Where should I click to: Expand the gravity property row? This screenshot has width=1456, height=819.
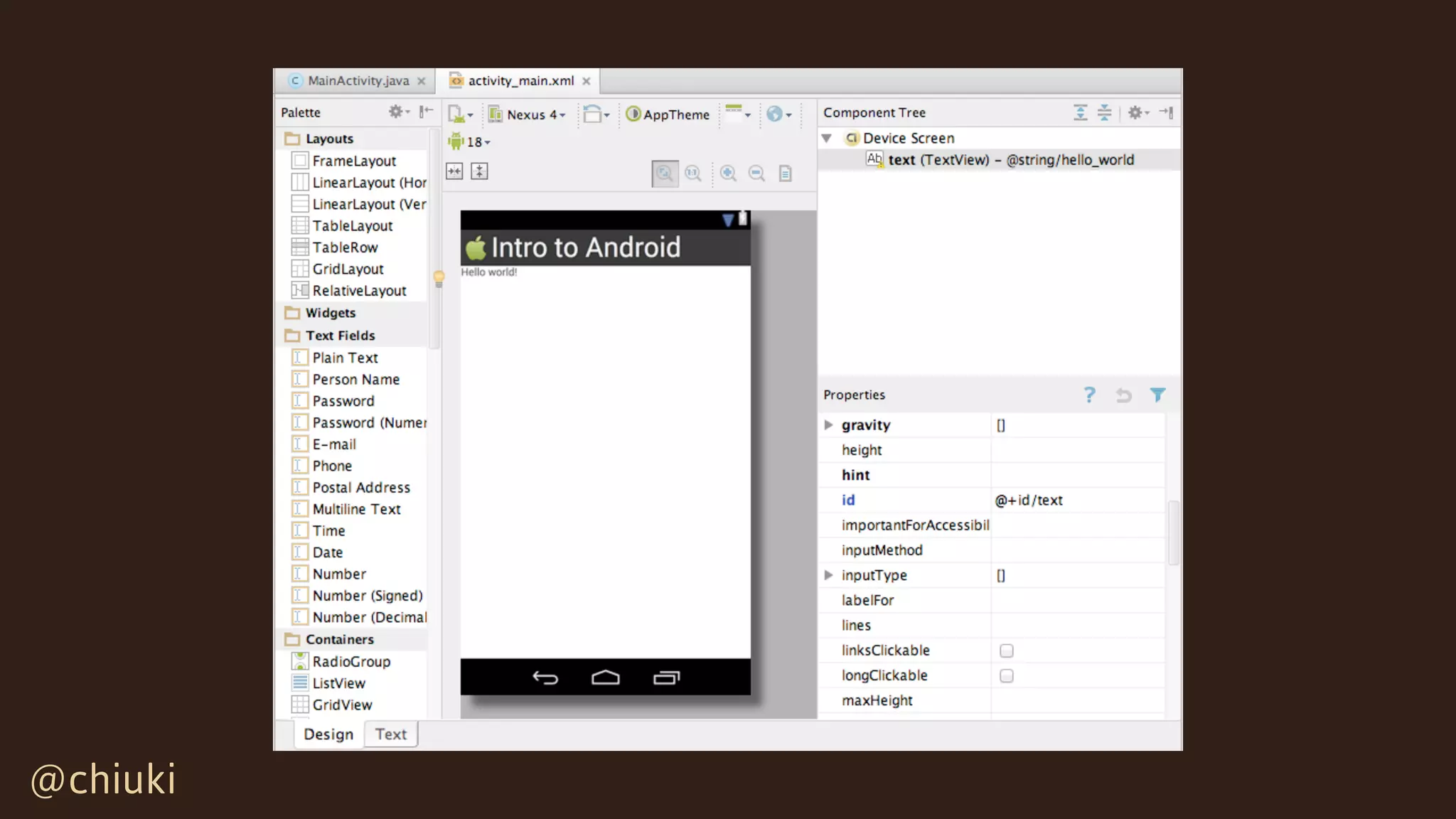coord(828,425)
